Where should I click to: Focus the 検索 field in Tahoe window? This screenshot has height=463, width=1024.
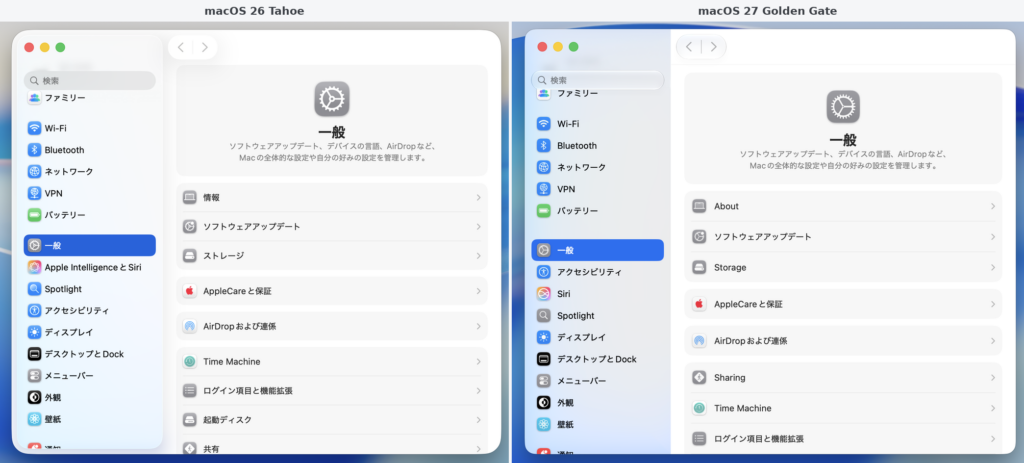point(89,80)
